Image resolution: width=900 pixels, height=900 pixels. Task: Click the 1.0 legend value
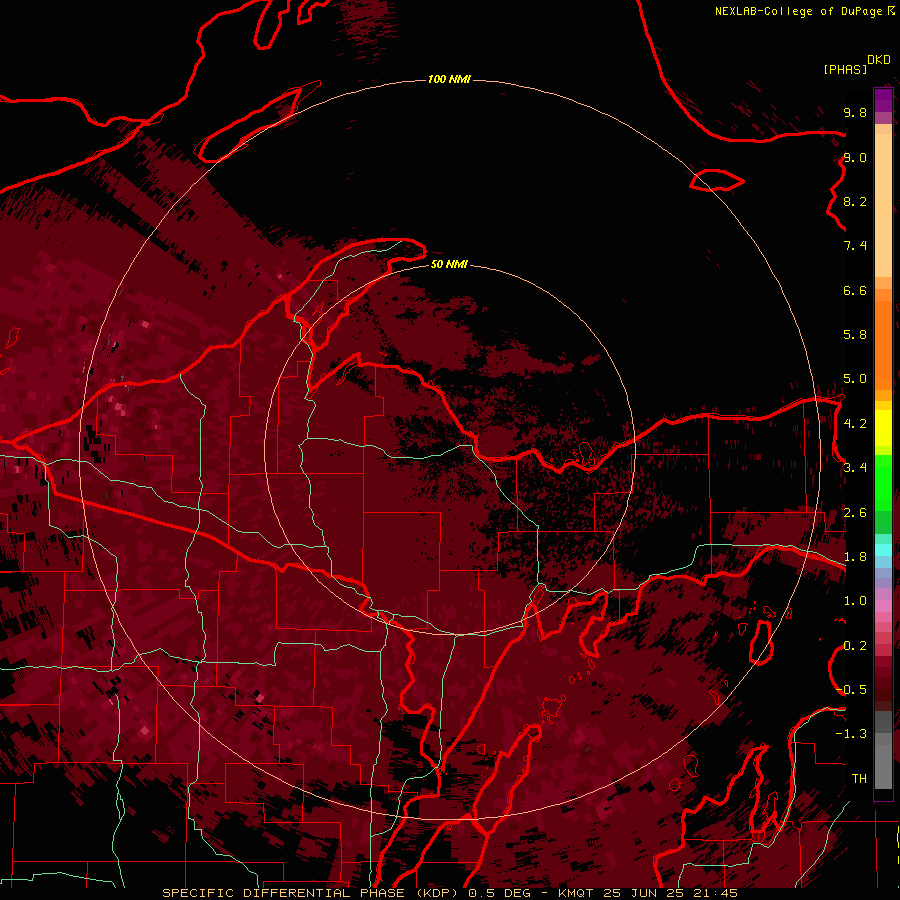click(x=855, y=601)
